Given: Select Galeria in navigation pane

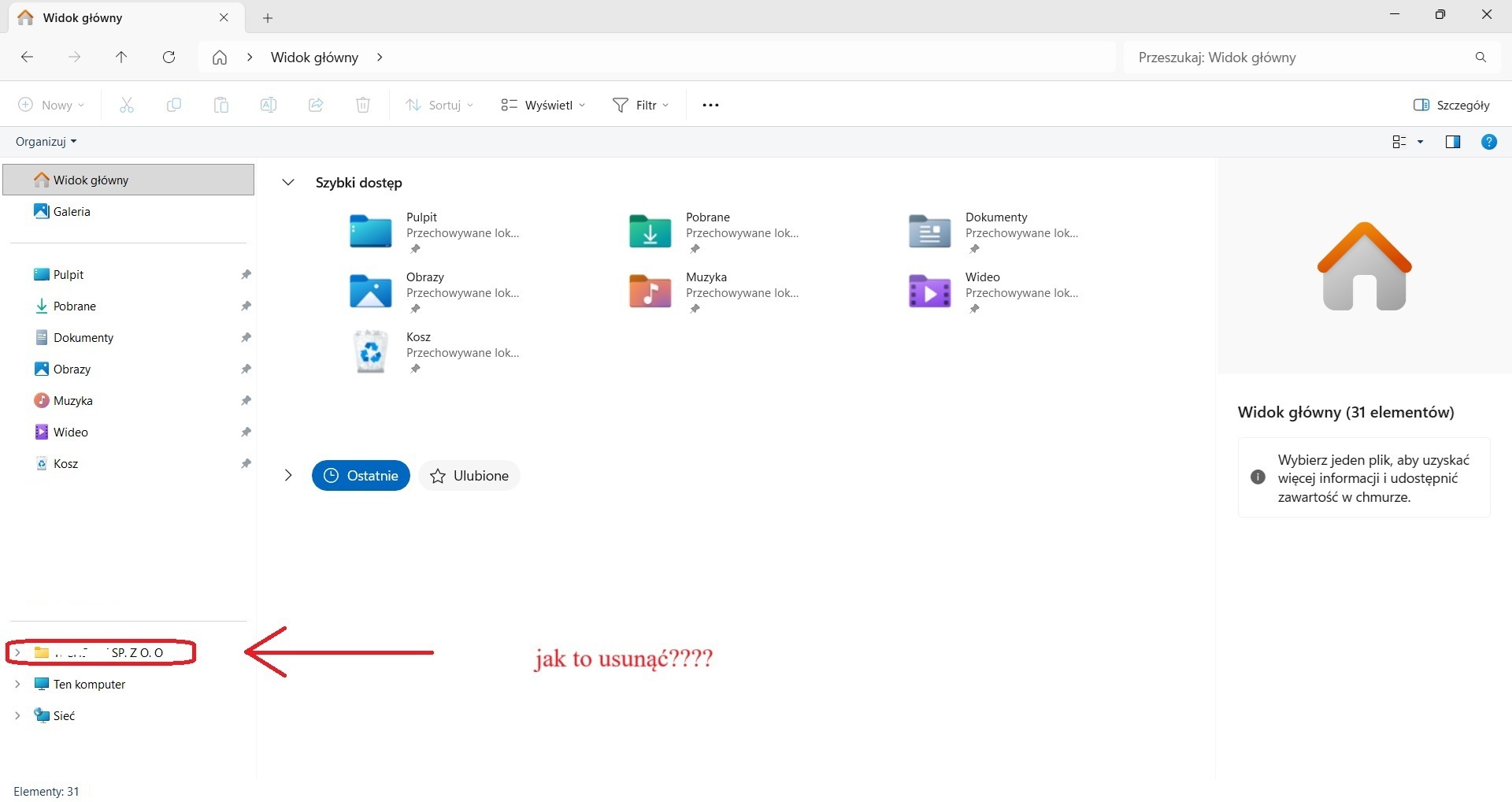Looking at the screenshot, I should (129, 211).
